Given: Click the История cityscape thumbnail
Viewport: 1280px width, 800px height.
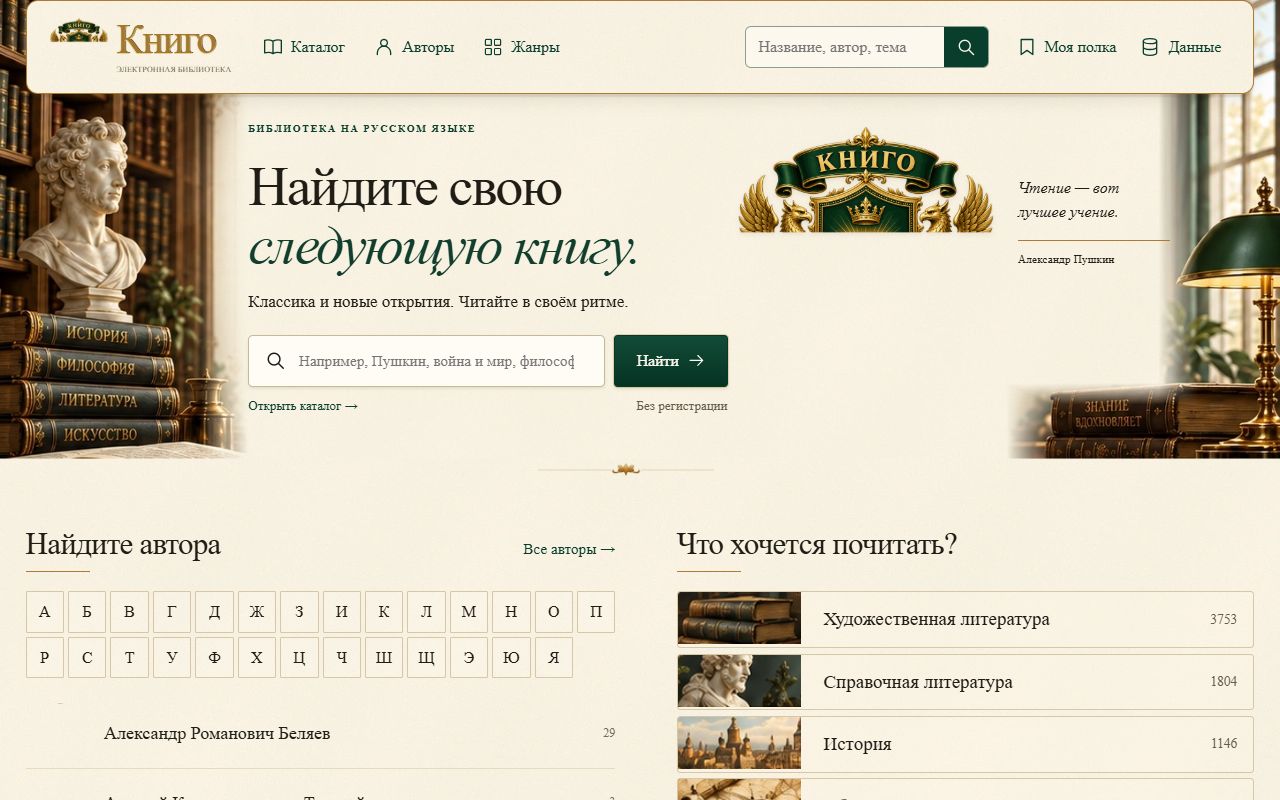Looking at the screenshot, I should (740, 744).
